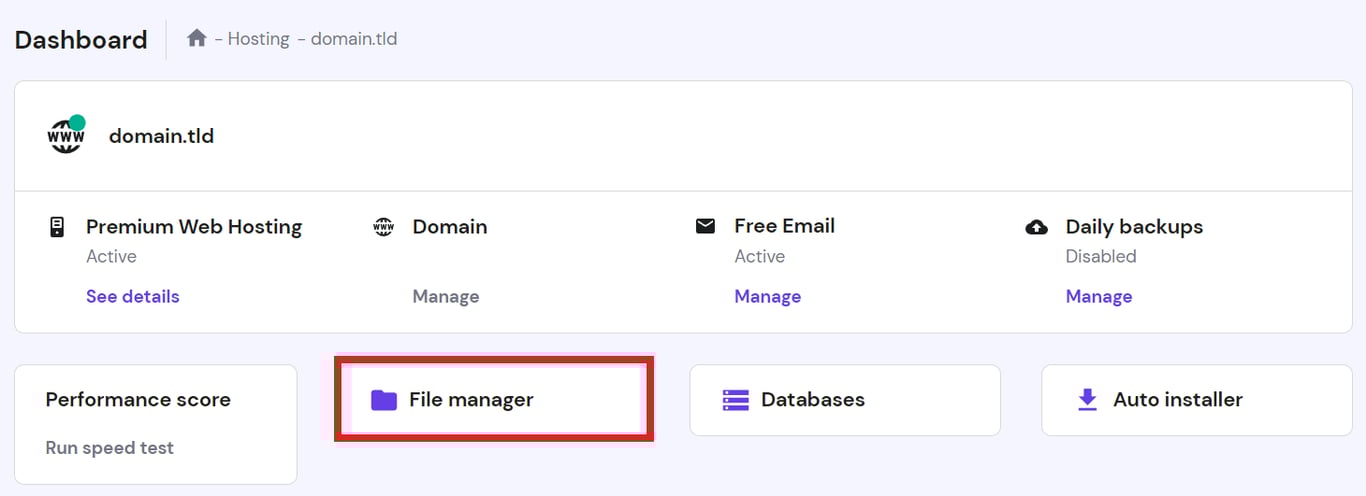Click the www globe domain icon
Viewport: 1366px width, 496px height.
(x=66, y=136)
